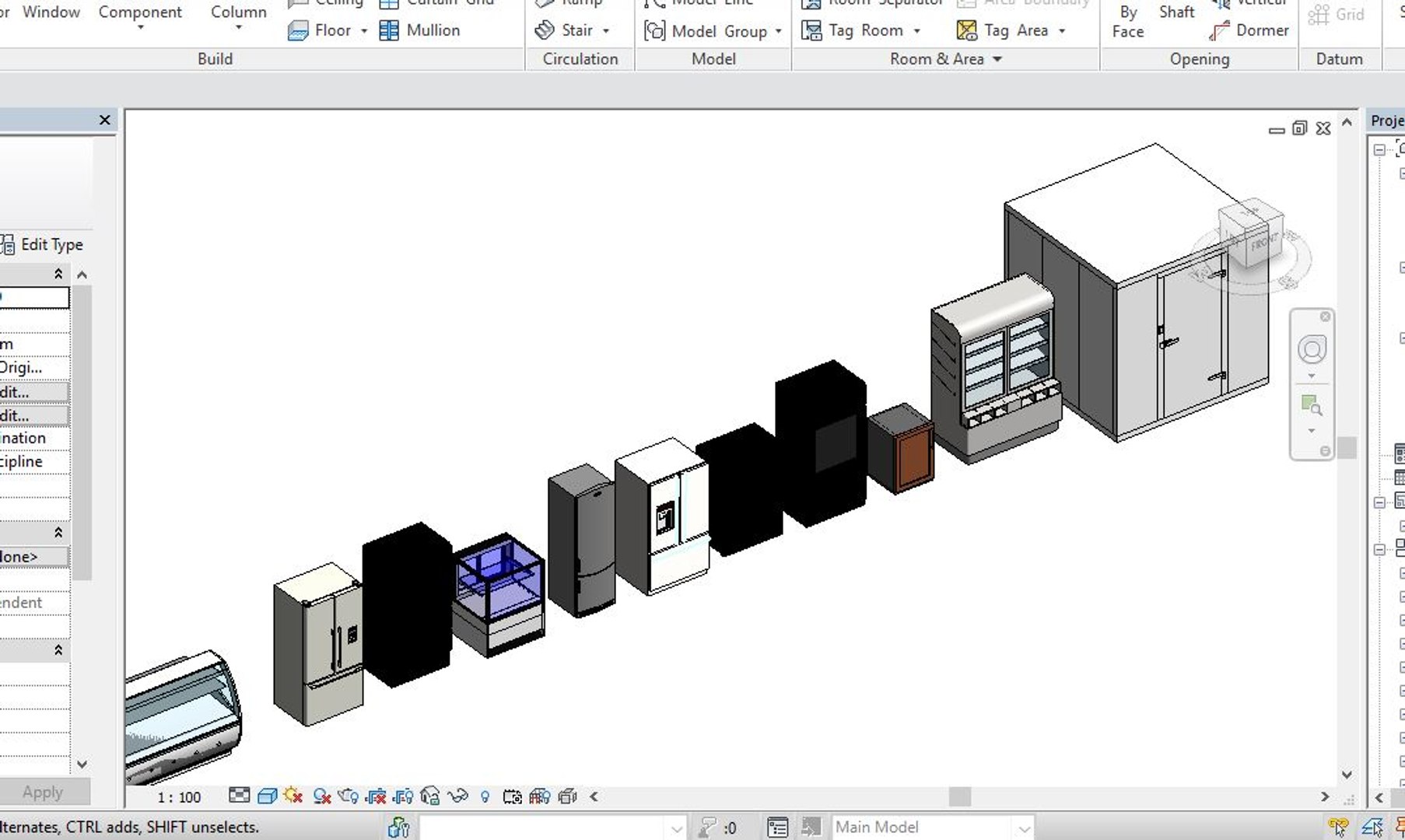
Task: Toggle Reveal Hidden Elements lightbulb
Action: (x=485, y=796)
